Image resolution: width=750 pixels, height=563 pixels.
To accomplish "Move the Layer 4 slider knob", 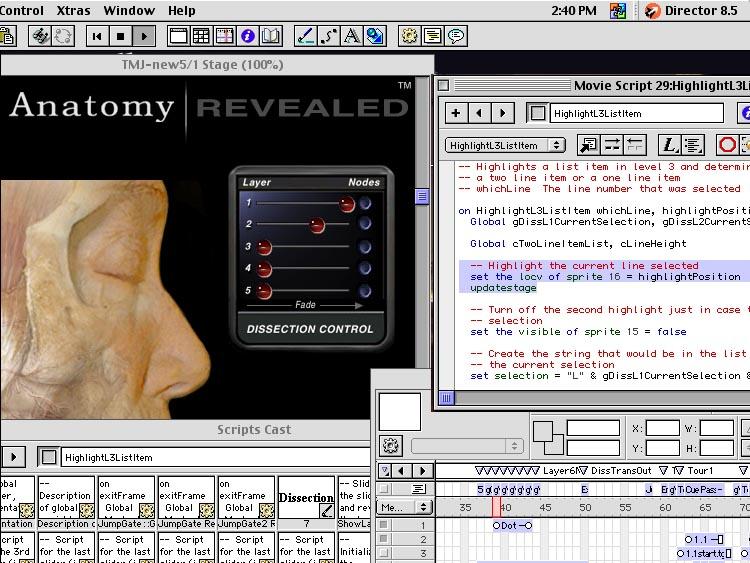I will coord(264,269).
